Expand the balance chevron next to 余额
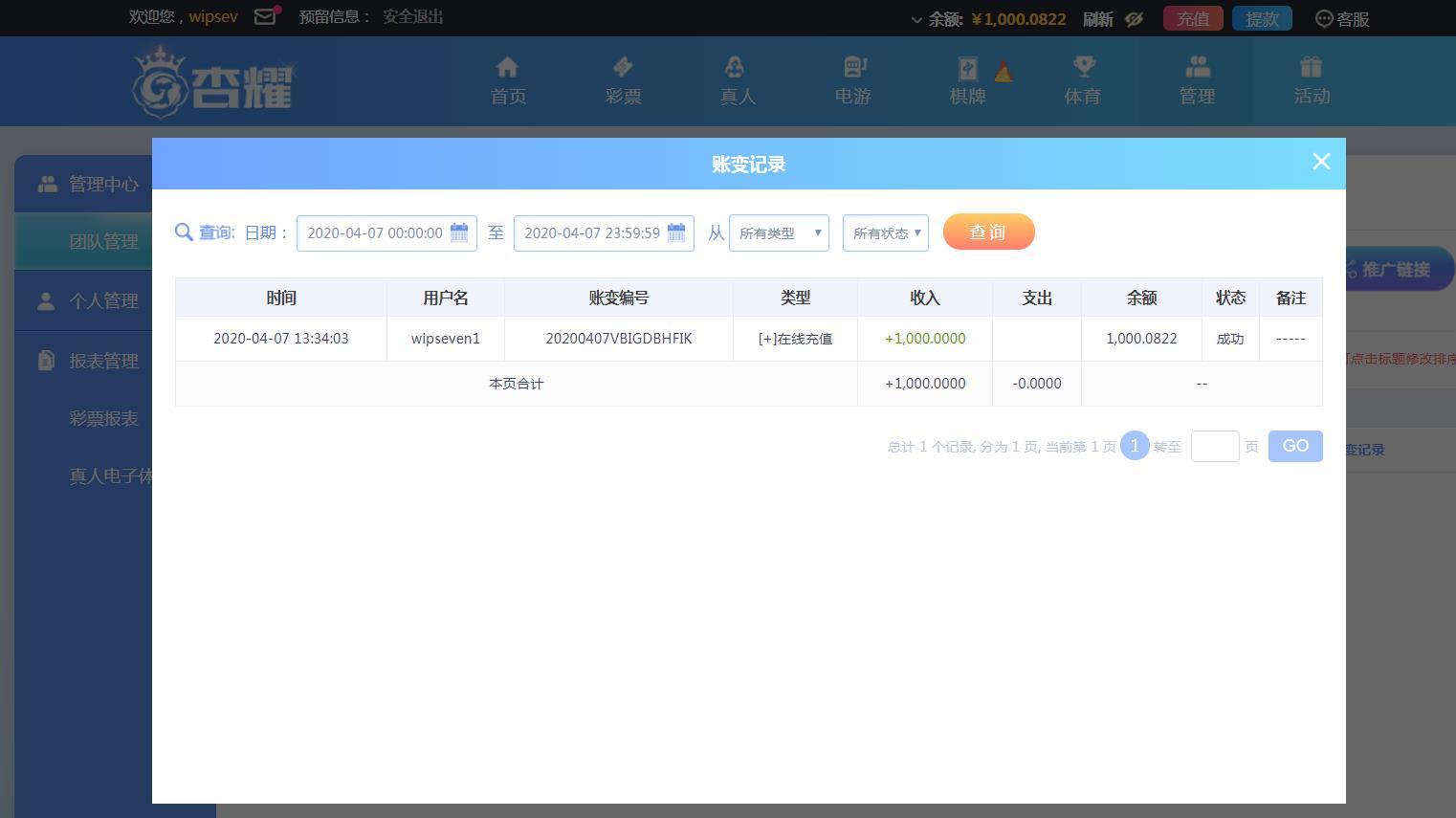 pos(916,20)
